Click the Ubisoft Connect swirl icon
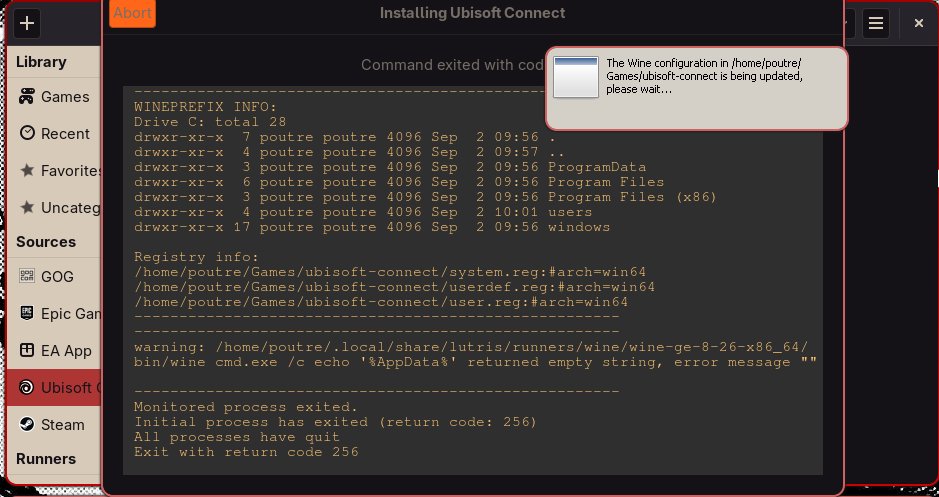The height and width of the screenshot is (497, 939). point(26,387)
